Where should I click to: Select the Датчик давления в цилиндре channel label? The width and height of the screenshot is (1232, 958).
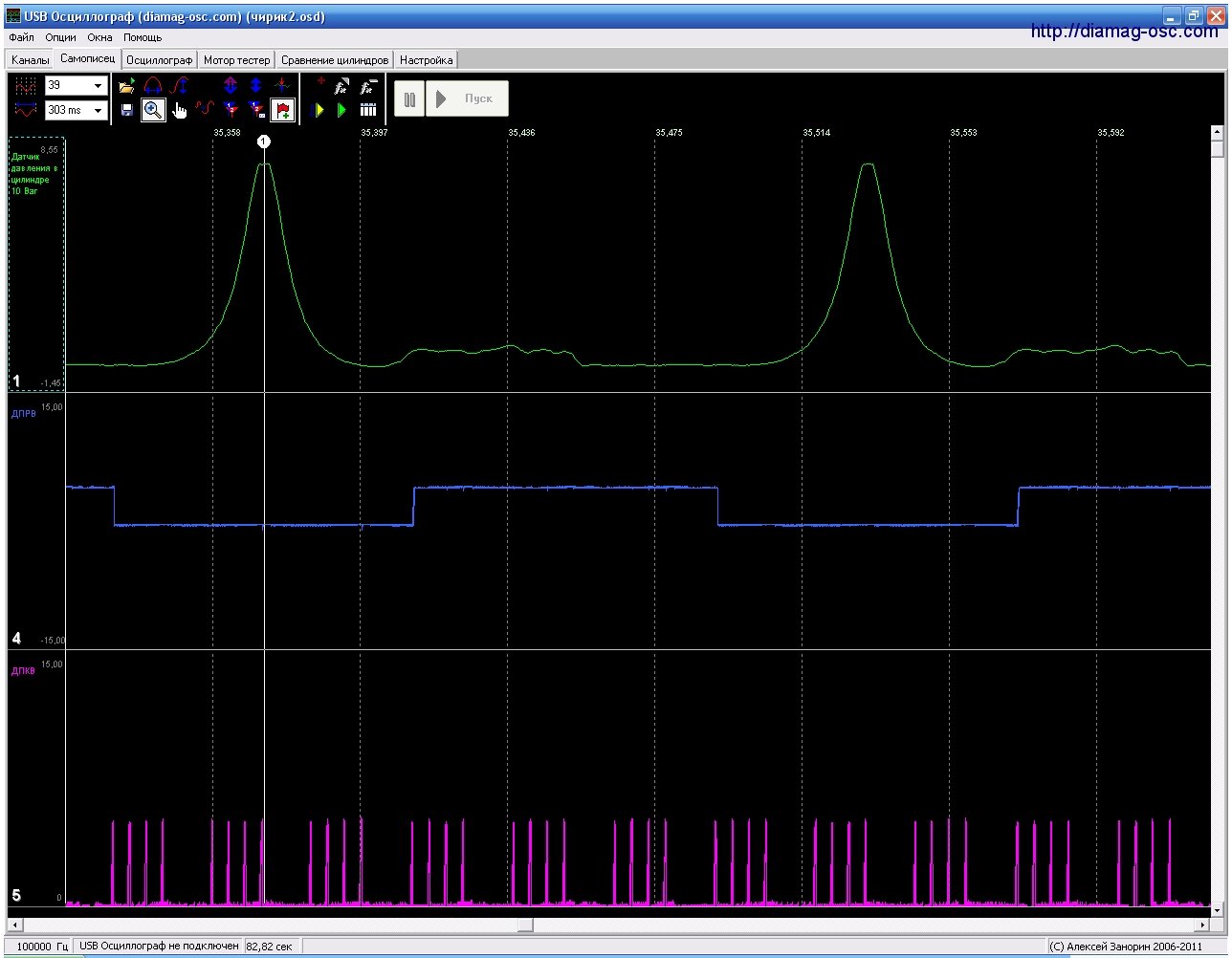pos(33,174)
